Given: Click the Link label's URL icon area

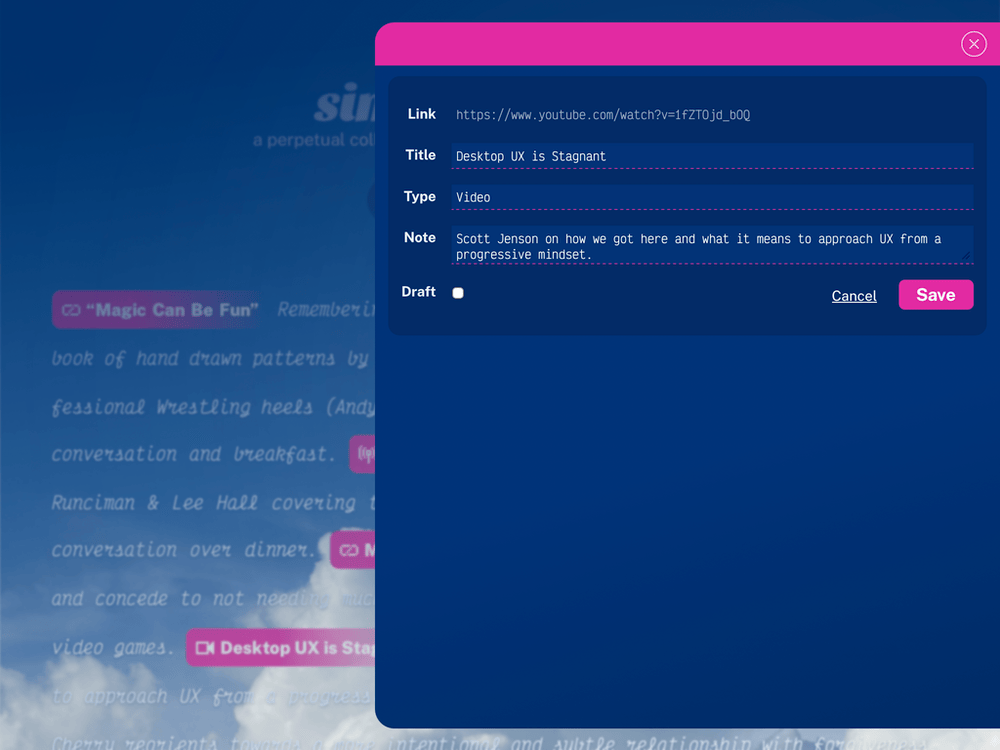Looking at the screenshot, I should point(421,114).
